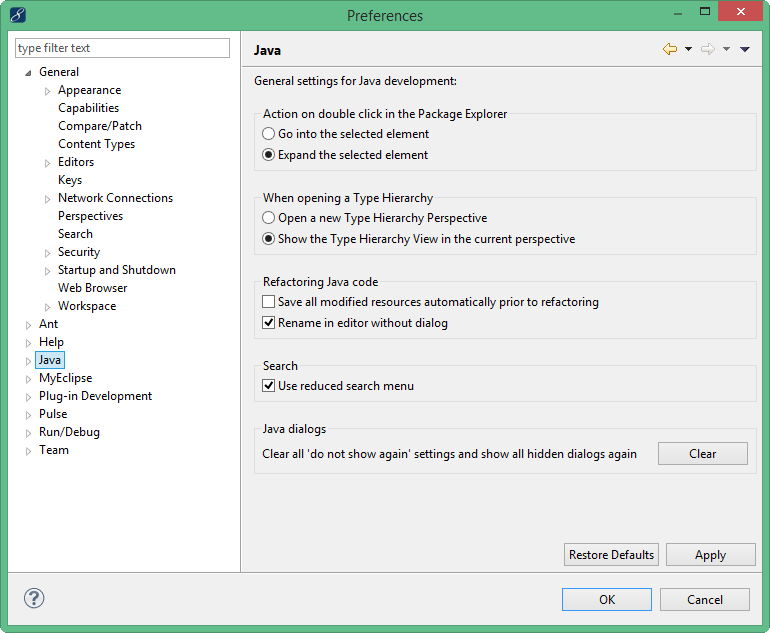
Task: Select the Team preference category
Action: pos(54,450)
